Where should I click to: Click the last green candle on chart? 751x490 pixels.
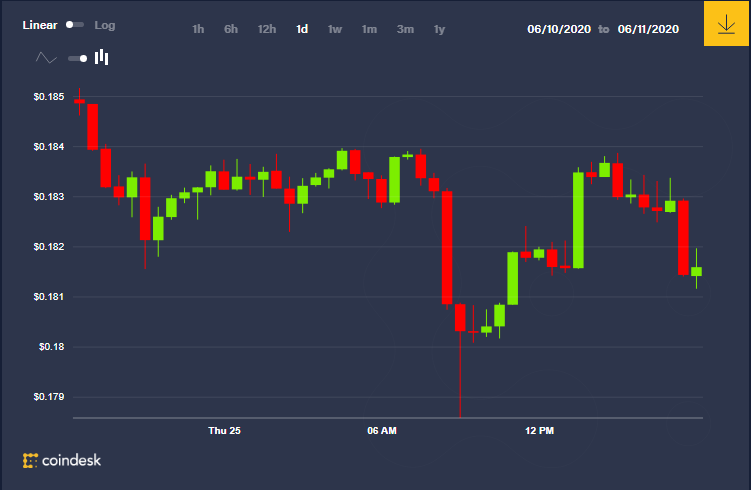696,271
